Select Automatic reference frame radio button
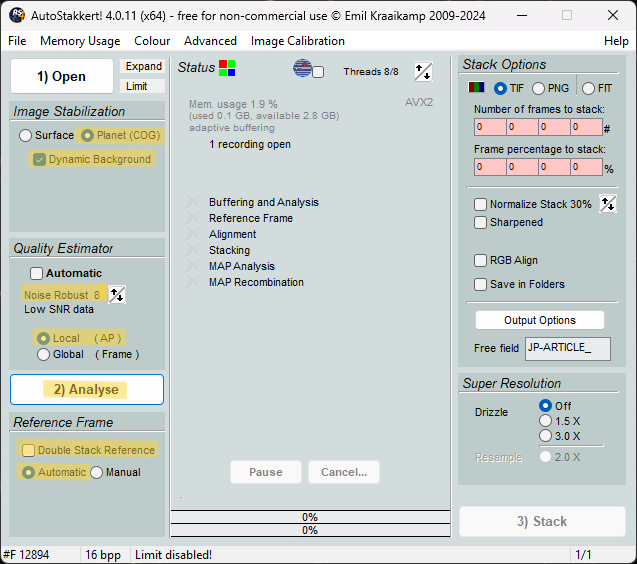The height and width of the screenshot is (564, 637). 28,472
